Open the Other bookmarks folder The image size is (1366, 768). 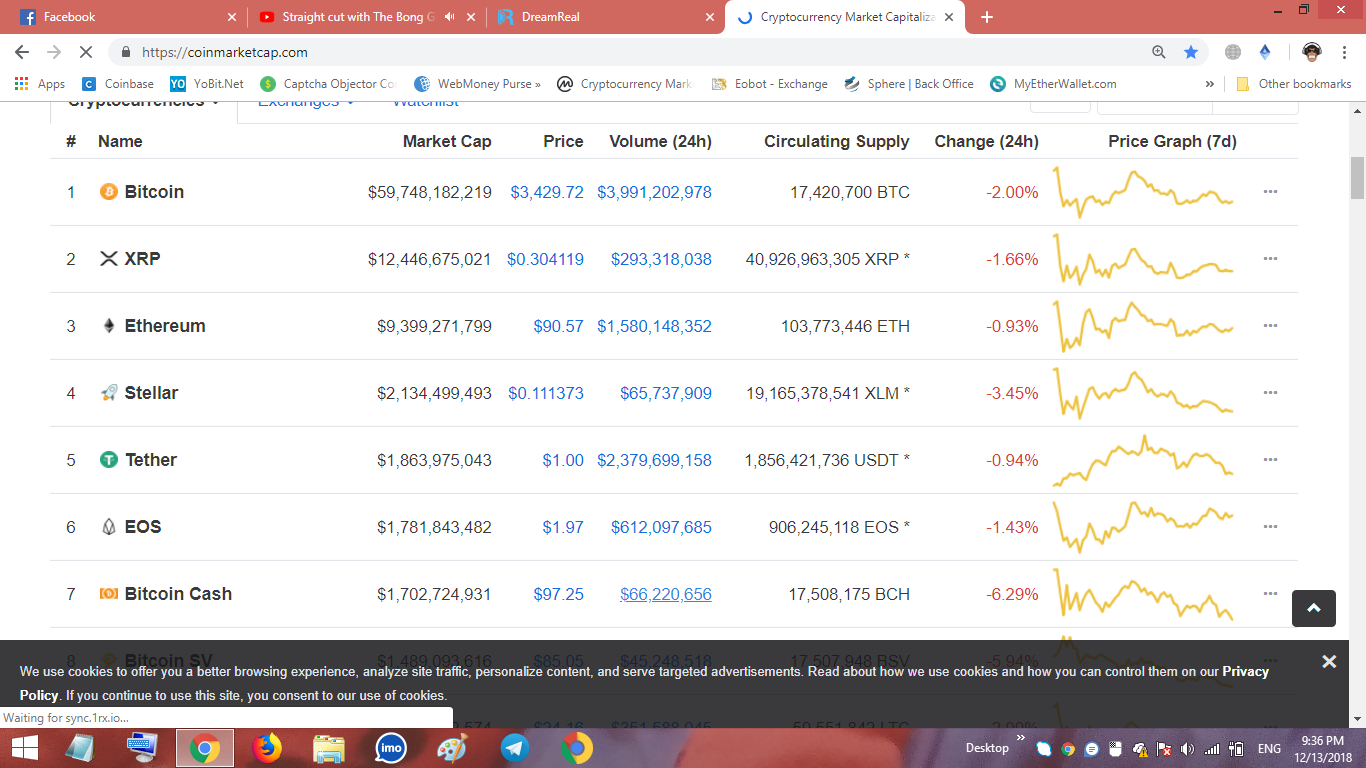pyautogui.click(x=1294, y=84)
